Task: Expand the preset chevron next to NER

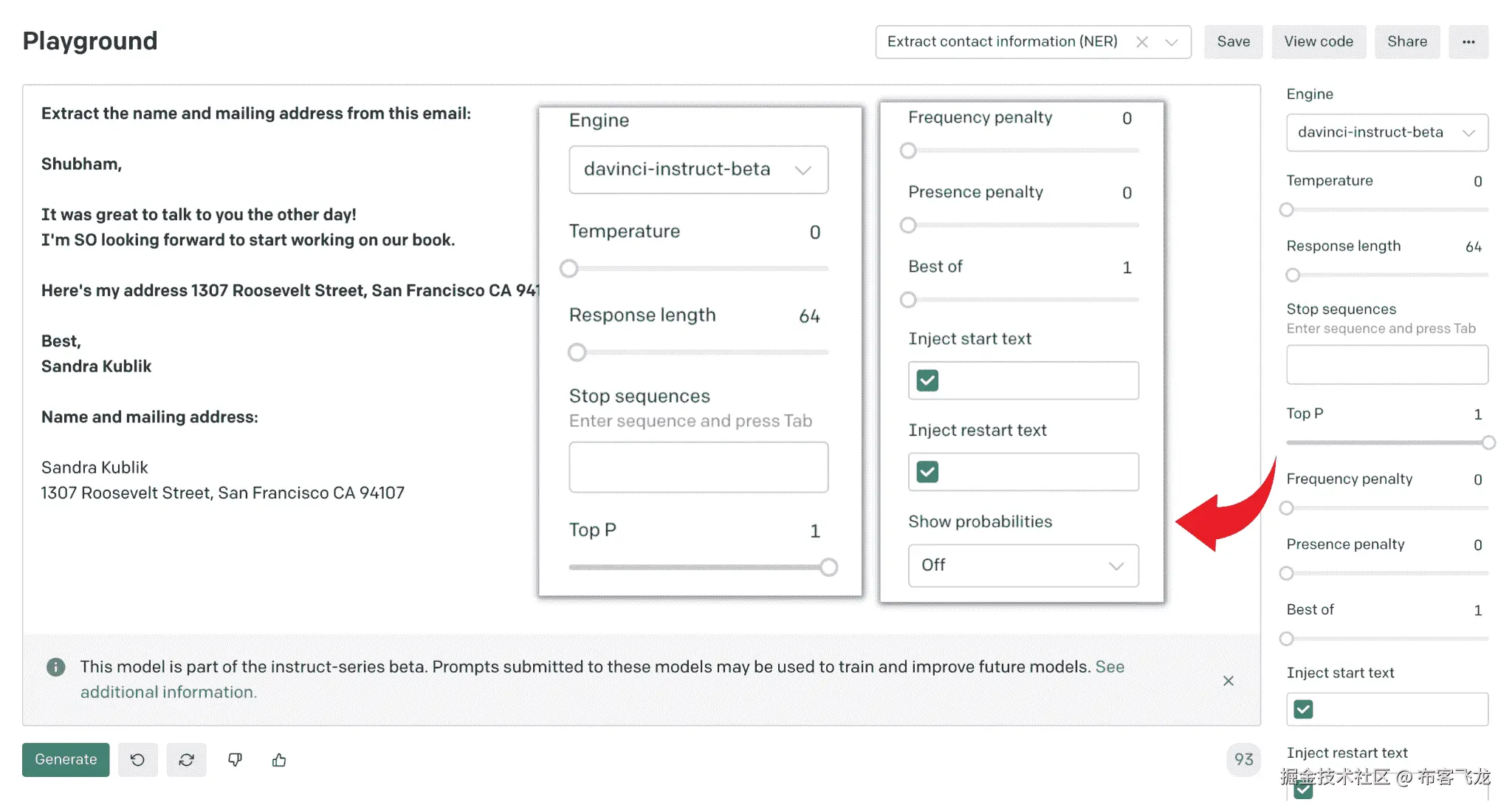Action: pos(1171,42)
